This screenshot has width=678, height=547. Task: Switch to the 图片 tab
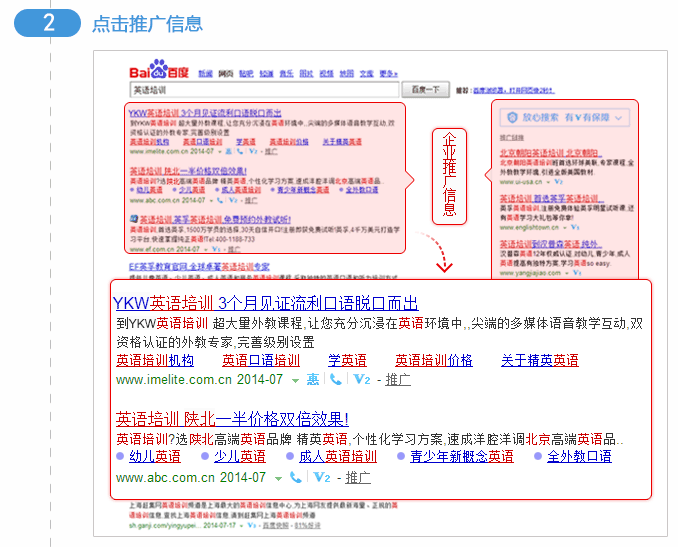click(x=306, y=74)
